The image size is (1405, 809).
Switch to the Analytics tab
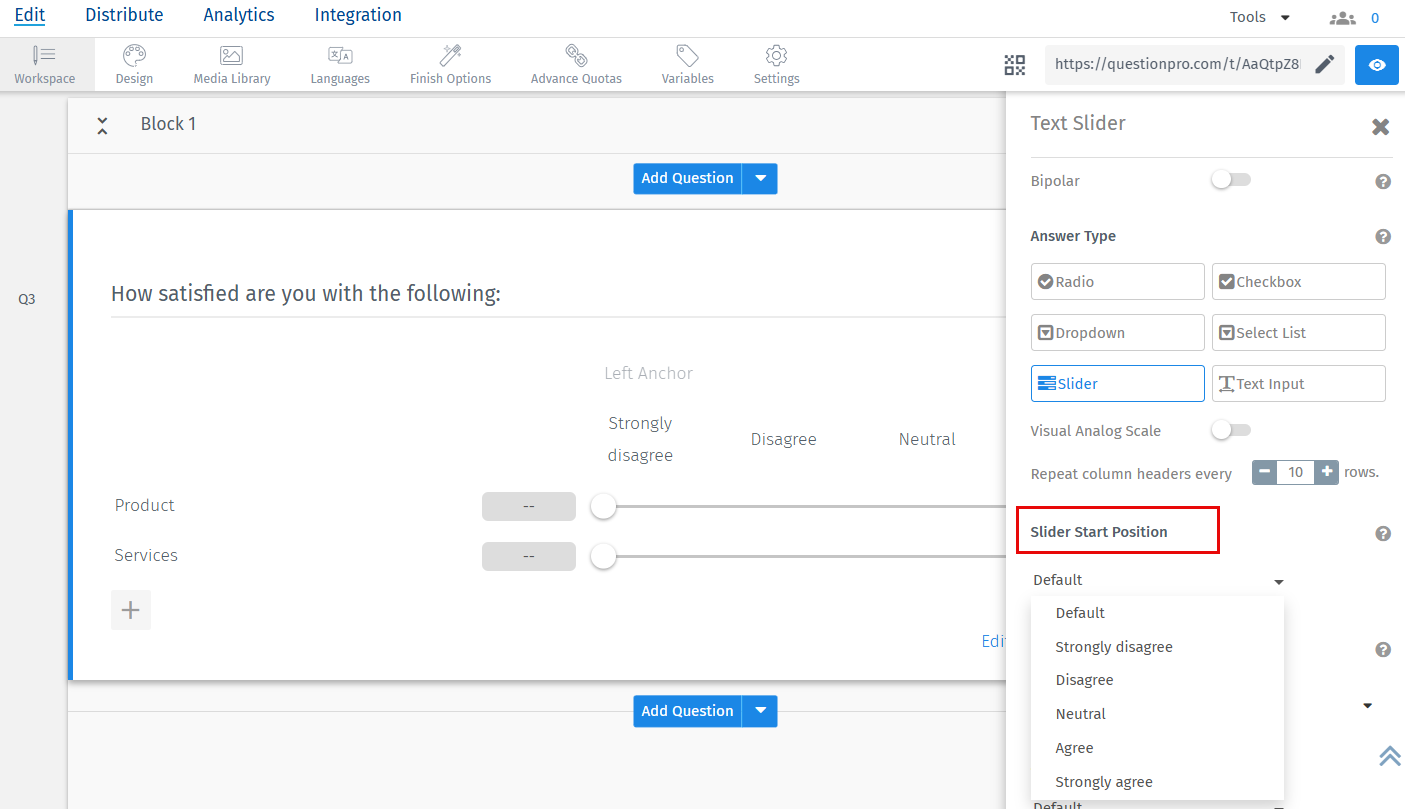coord(238,15)
